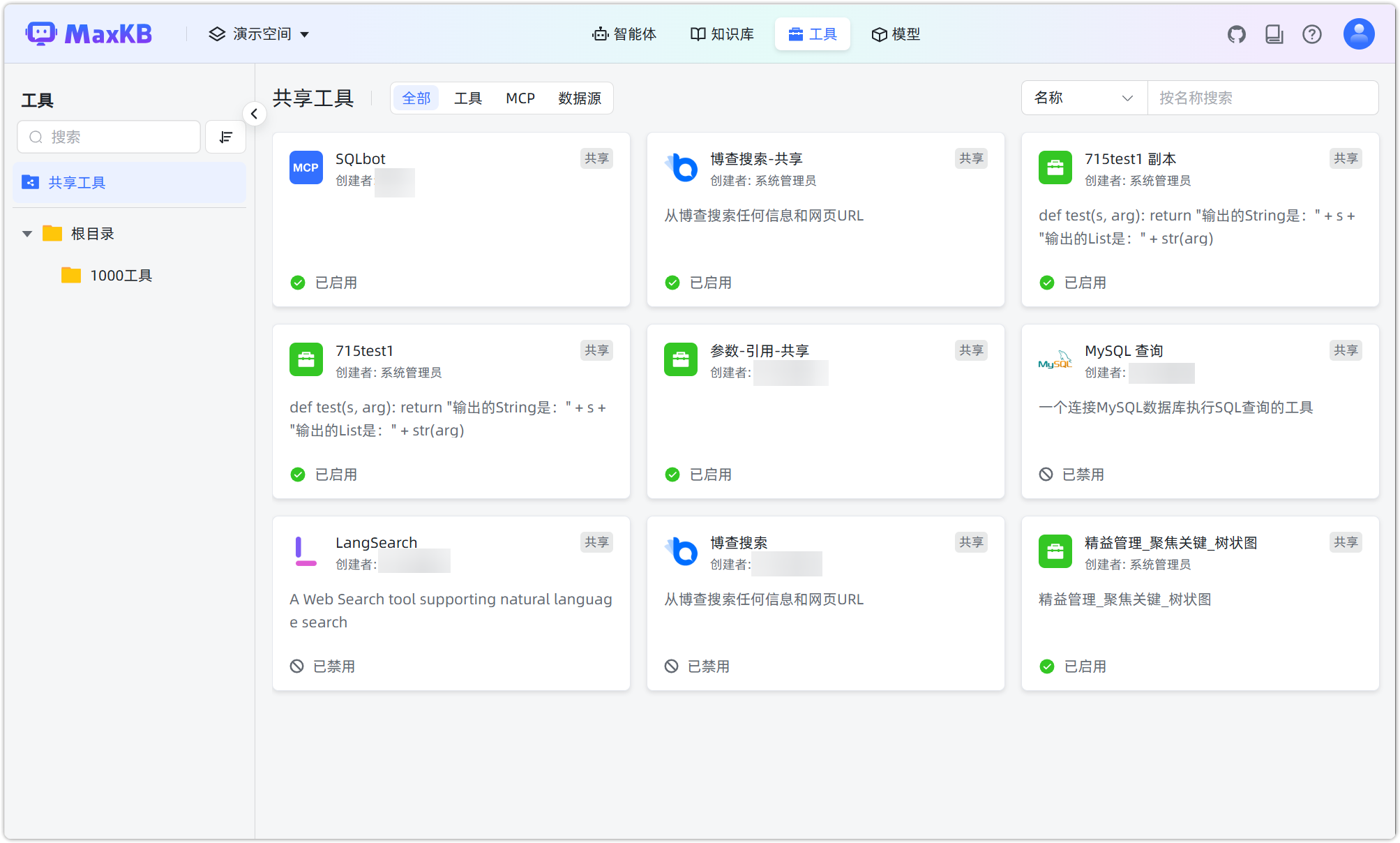Viewport: 1400px width, 843px height.
Task: Open the GitHub repository icon
Action: [1236, 33]
